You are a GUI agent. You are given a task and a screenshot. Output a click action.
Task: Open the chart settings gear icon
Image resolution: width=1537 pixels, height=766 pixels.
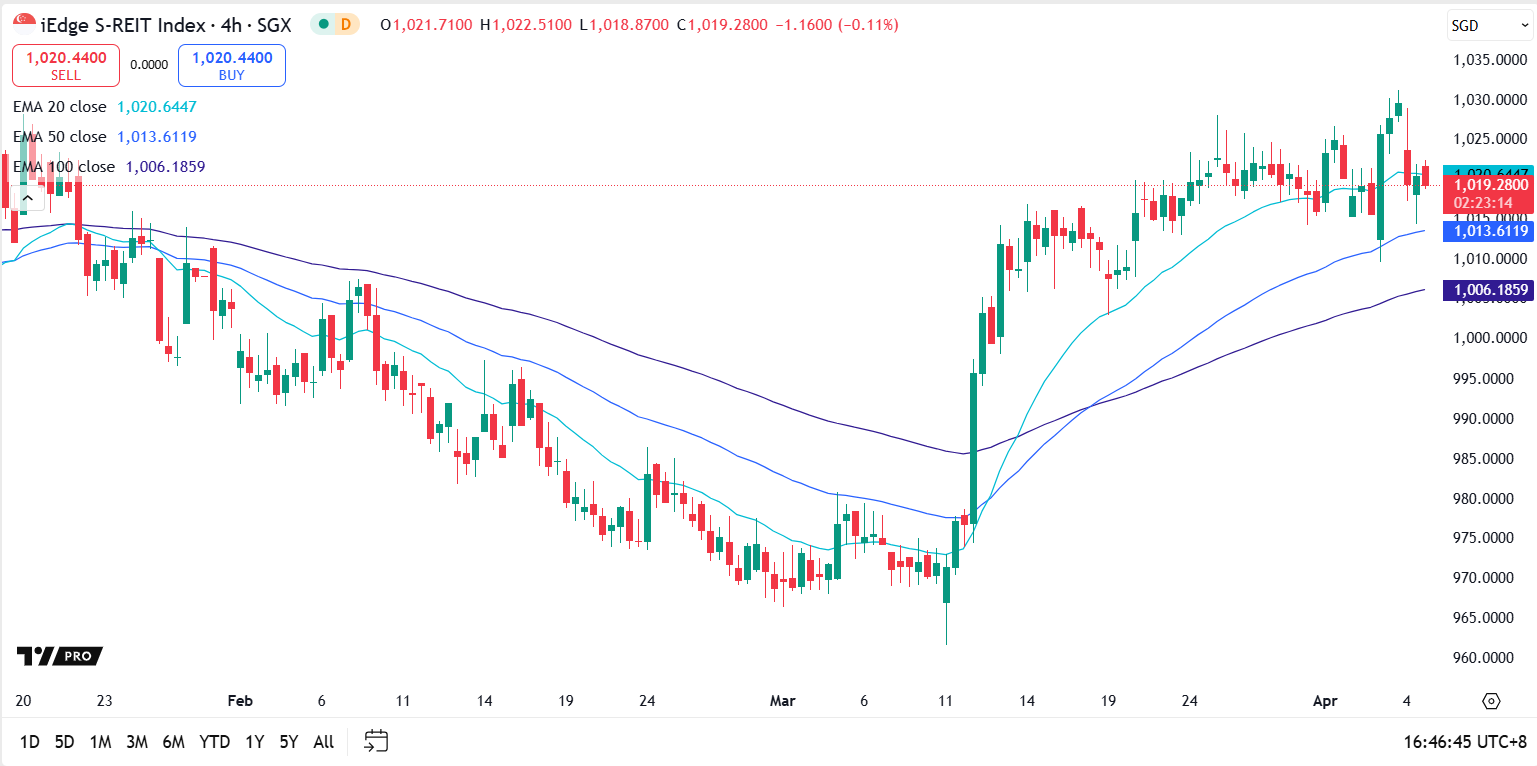click(x=1492, y=701)
